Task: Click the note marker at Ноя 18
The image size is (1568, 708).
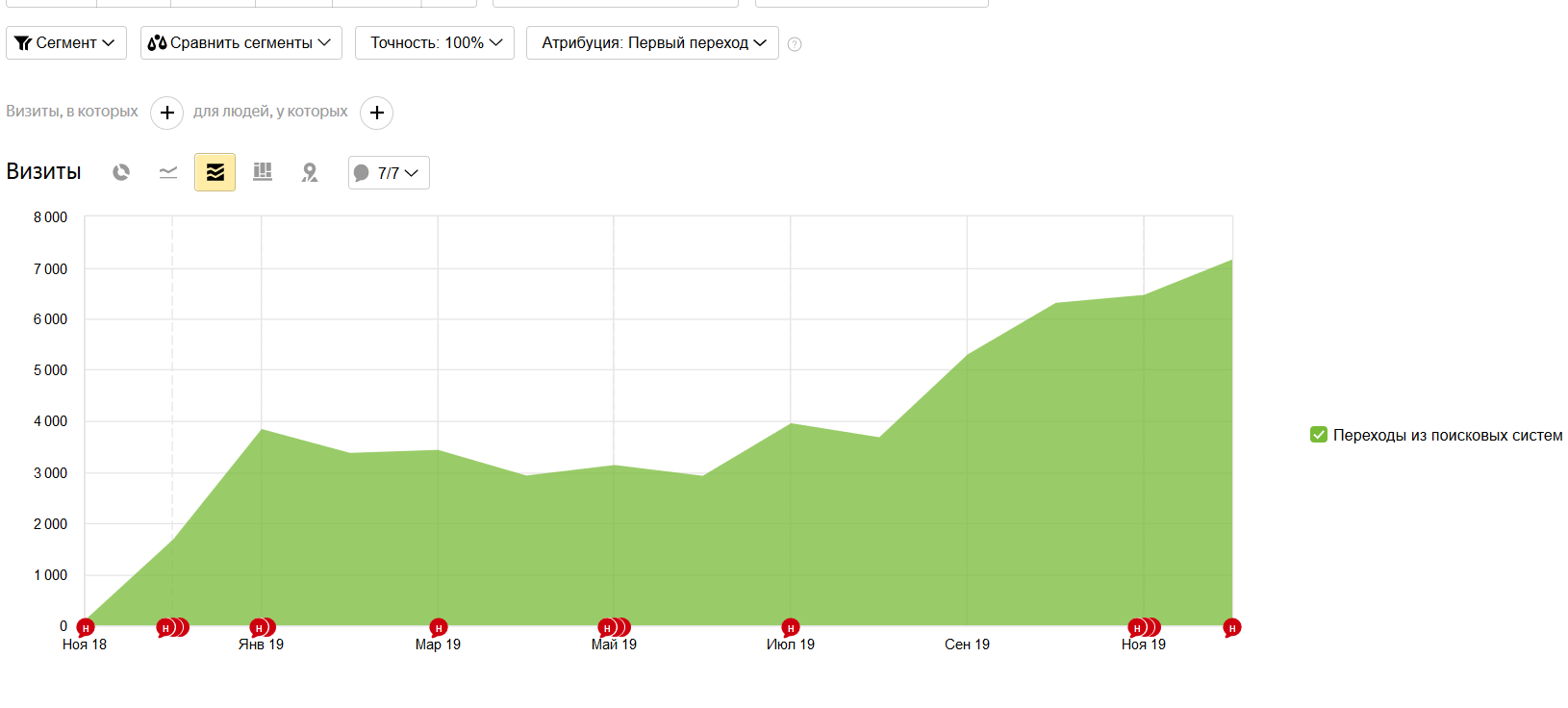Action: (x=86, y=628)
